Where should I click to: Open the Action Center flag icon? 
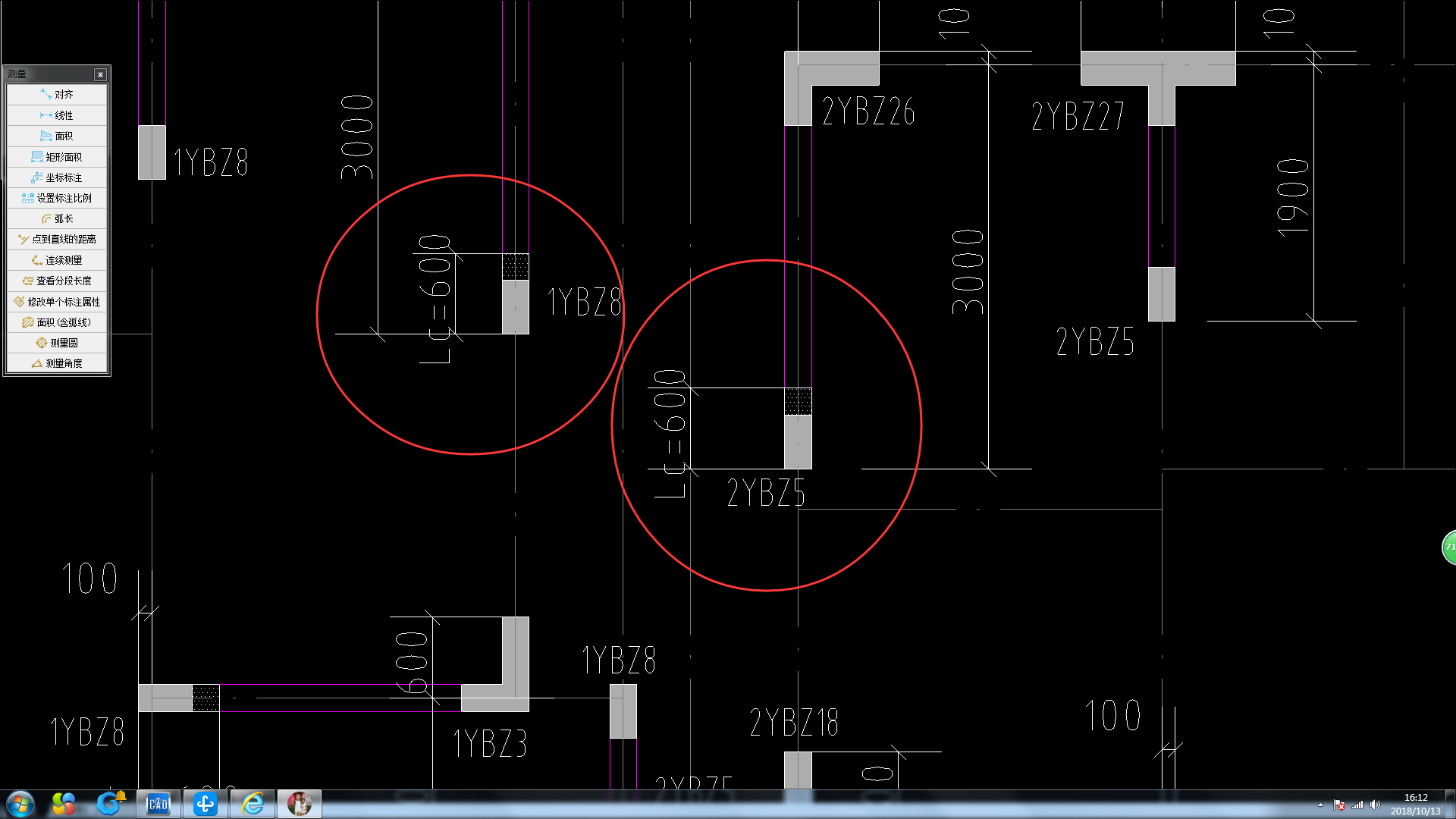tap(1339, 805)
